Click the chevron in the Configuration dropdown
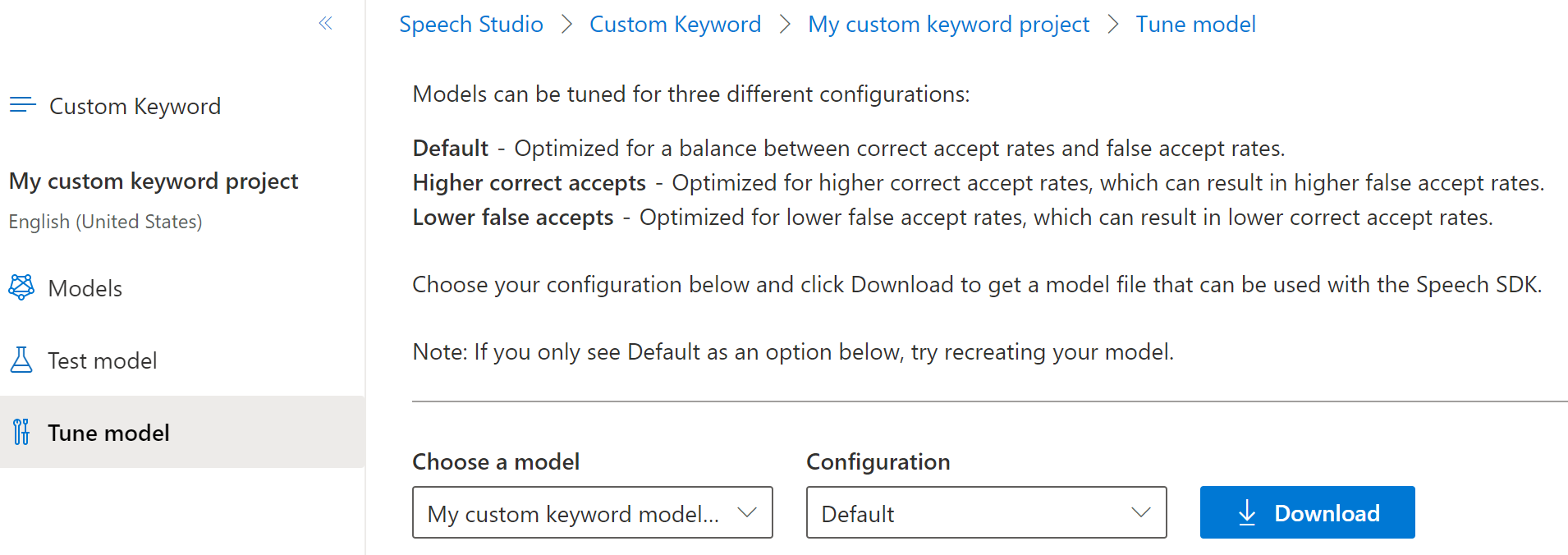 coord(1141,512)
